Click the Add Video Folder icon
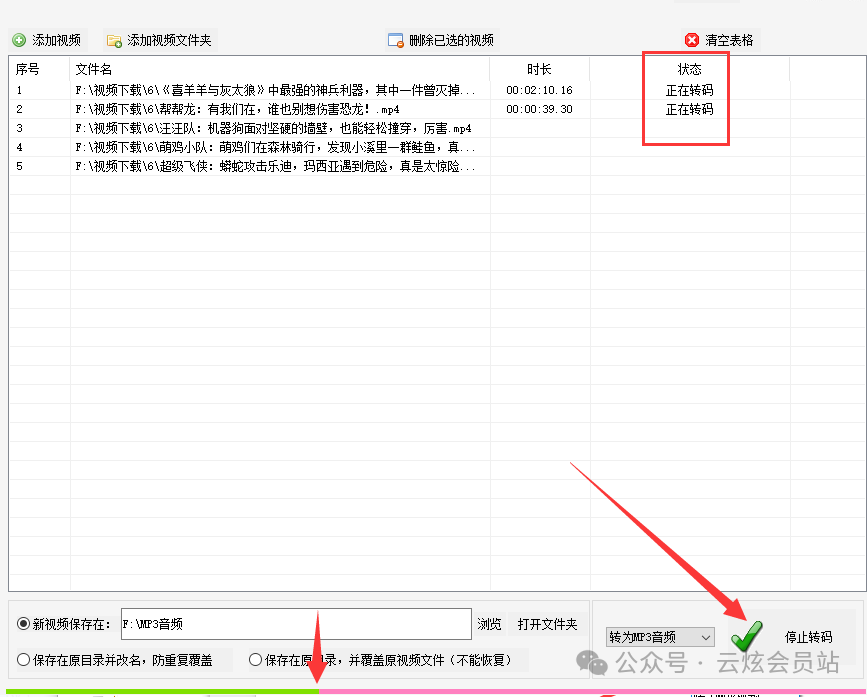867x697 pixels. coord(114,40)
